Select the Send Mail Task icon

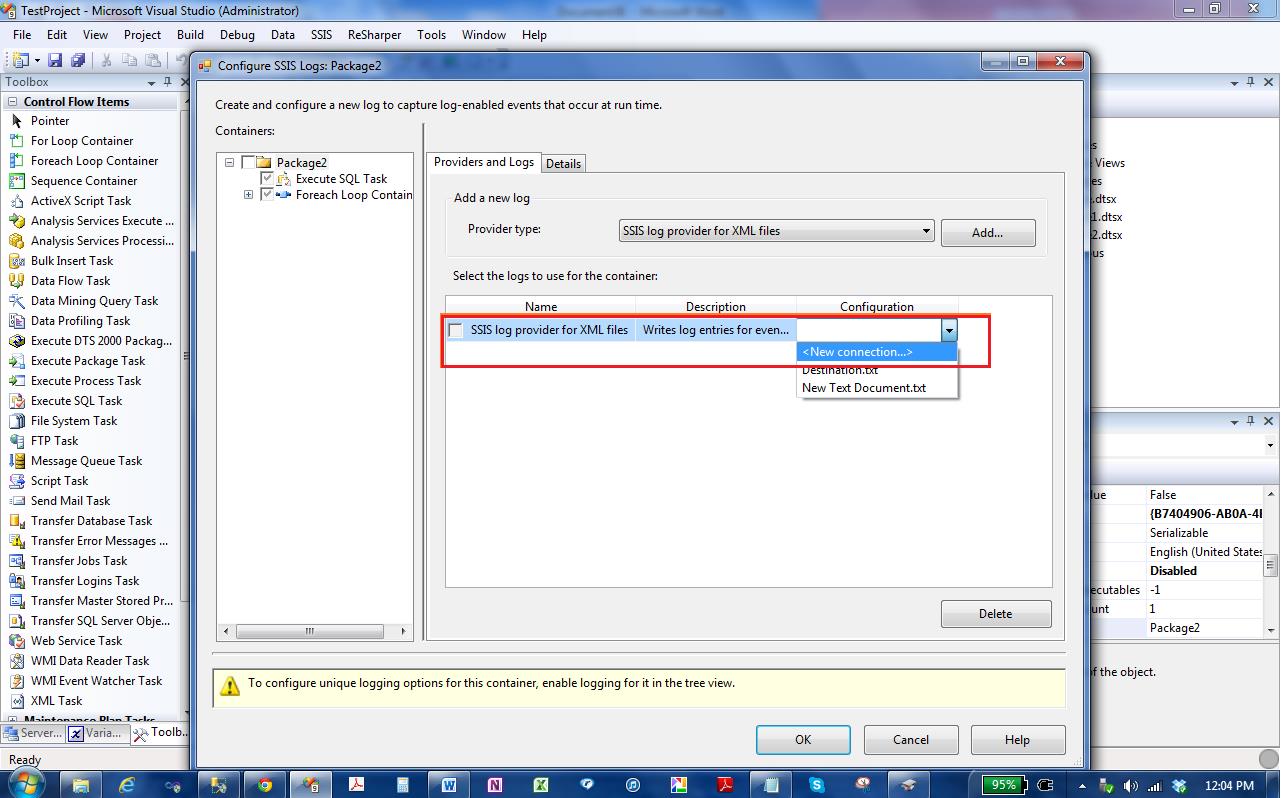[16, 501]
